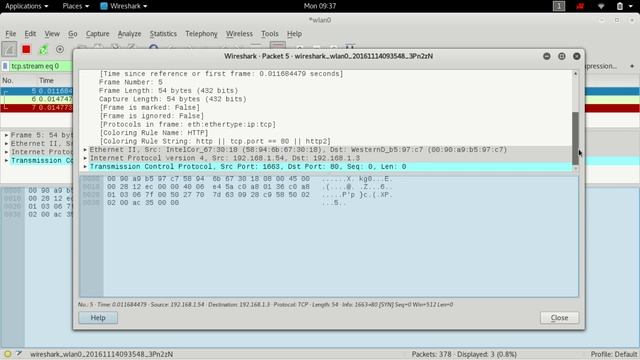Select '[Coloring Rule String' line
This screenshot has width=640, height=360.
[215, 141]
